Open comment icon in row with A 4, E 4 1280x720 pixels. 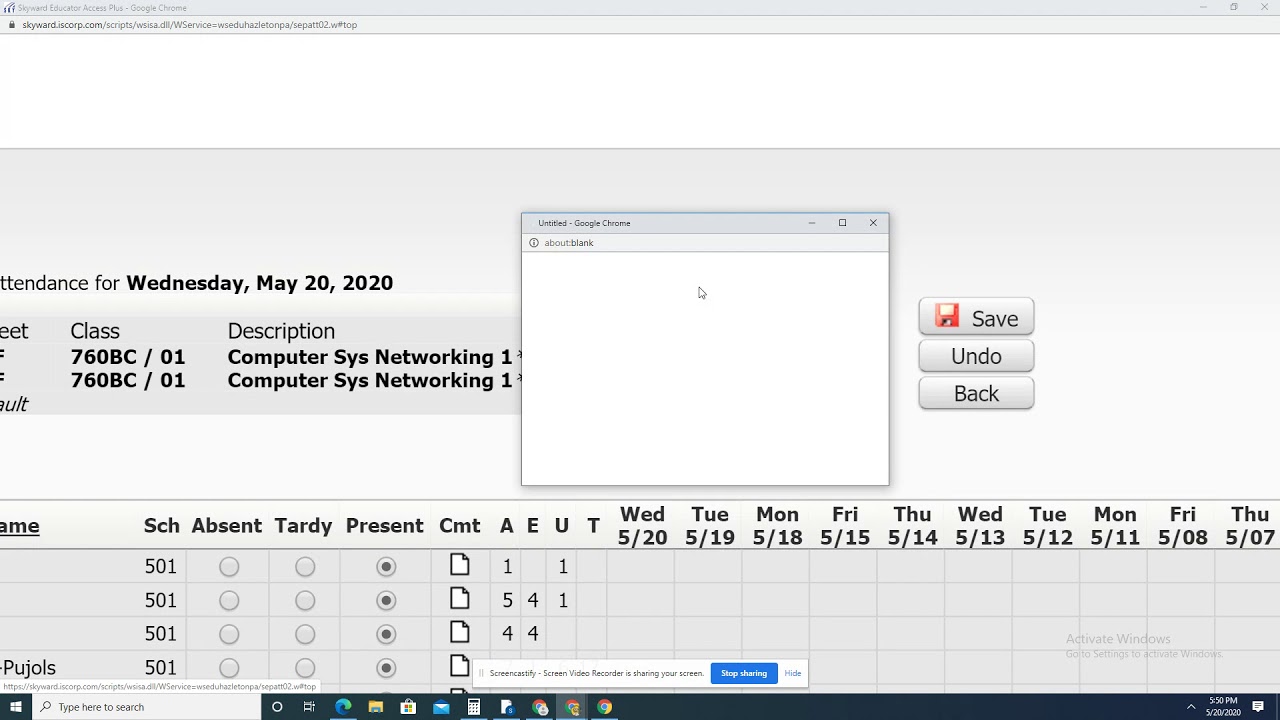460,632
